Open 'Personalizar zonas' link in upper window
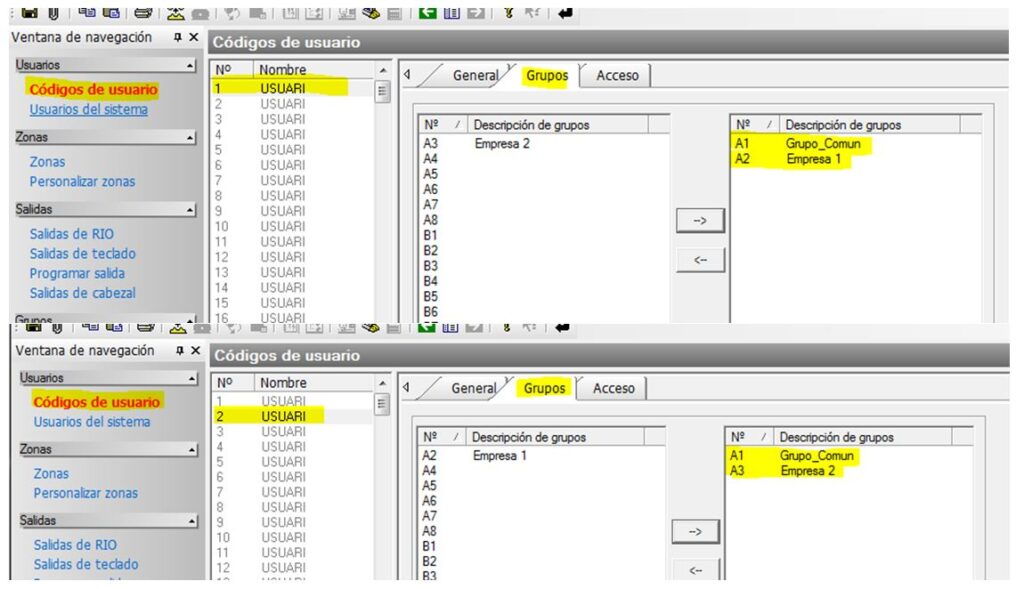1024x589 pixels. click(82, 182)
